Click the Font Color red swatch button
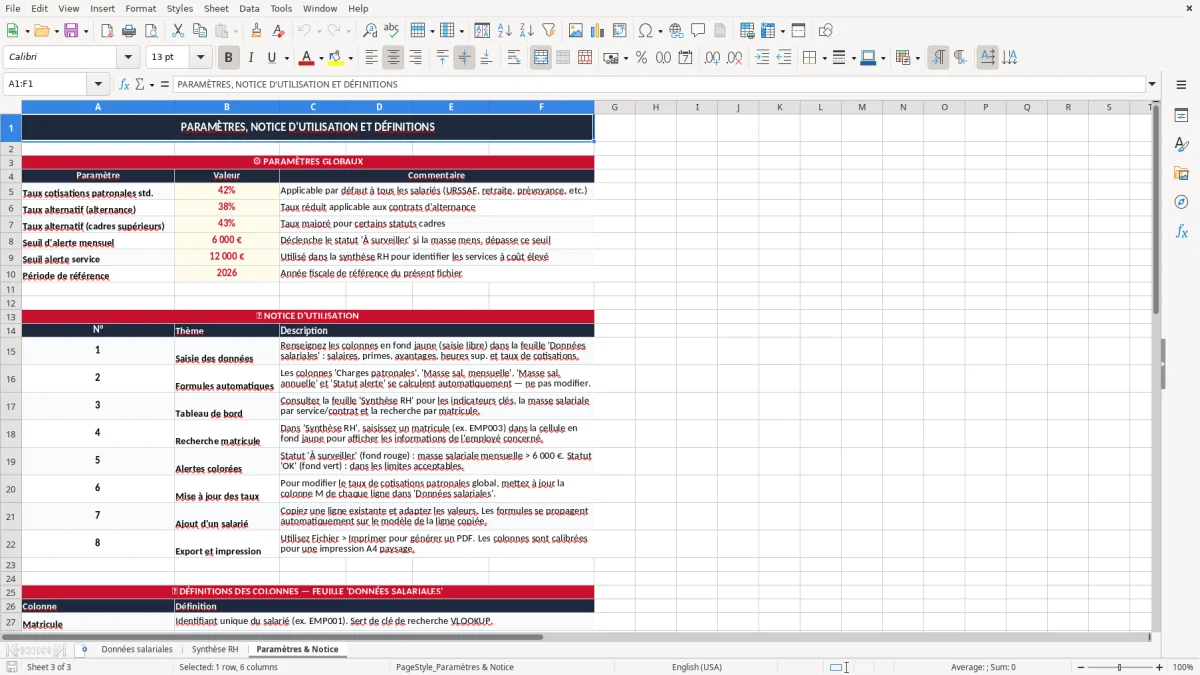Screen dimensions: 1200x675 (307, 58)
